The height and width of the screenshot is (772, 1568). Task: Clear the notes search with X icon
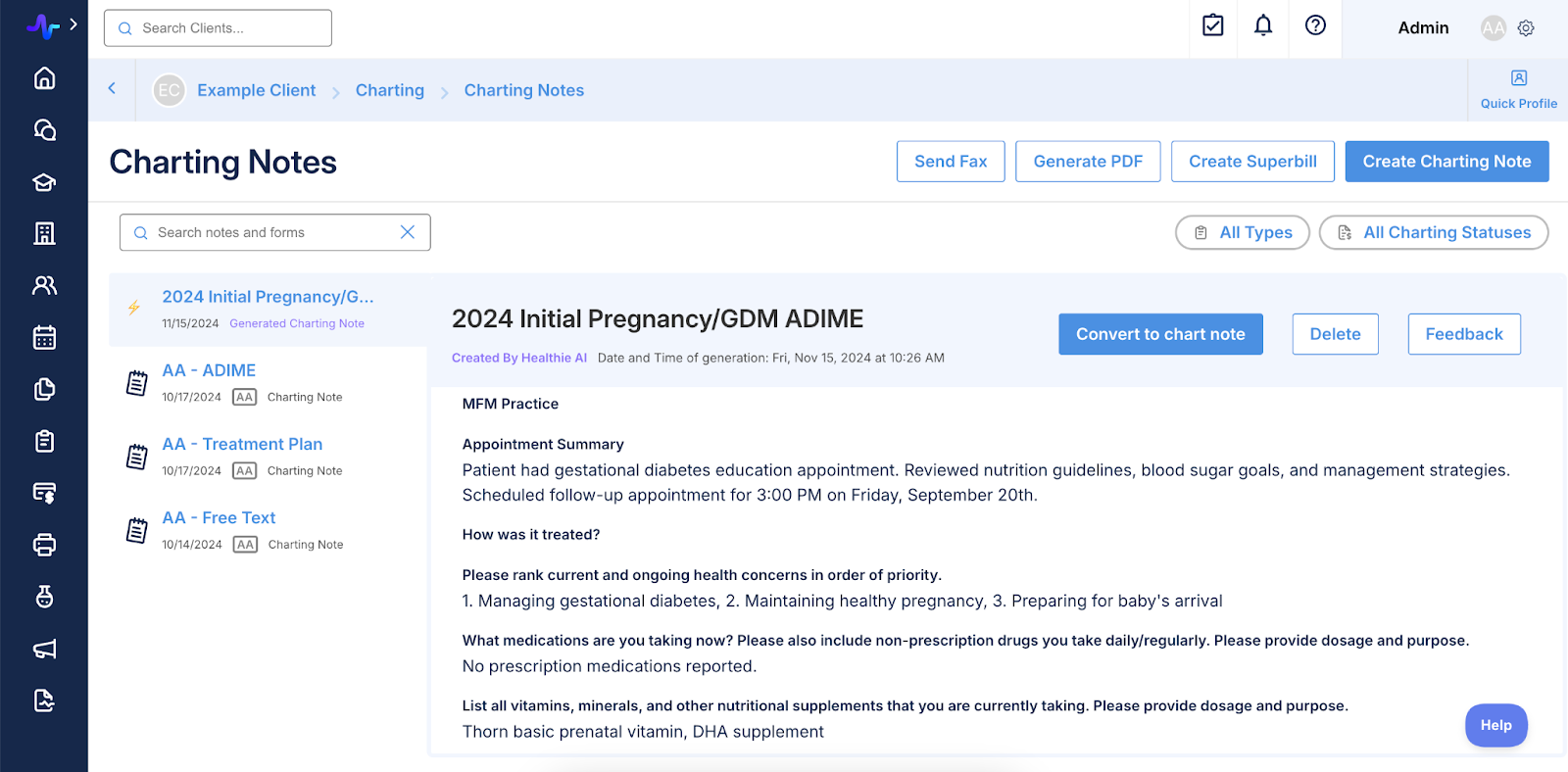408,232
